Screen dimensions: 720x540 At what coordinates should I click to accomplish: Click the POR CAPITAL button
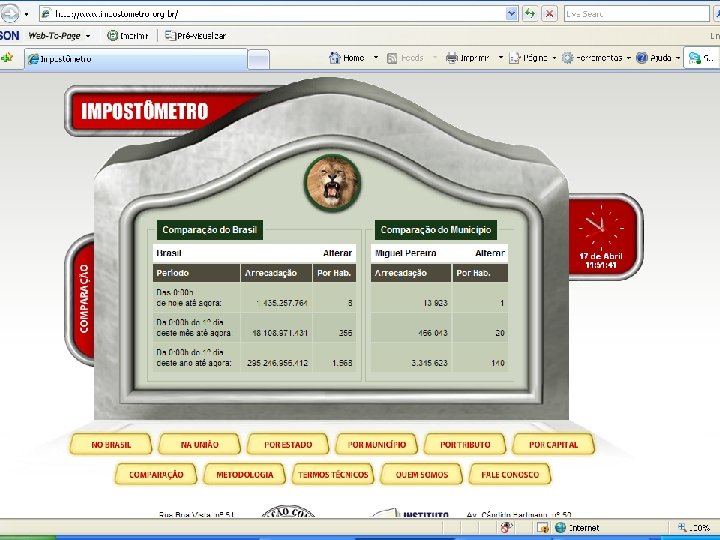553,444
